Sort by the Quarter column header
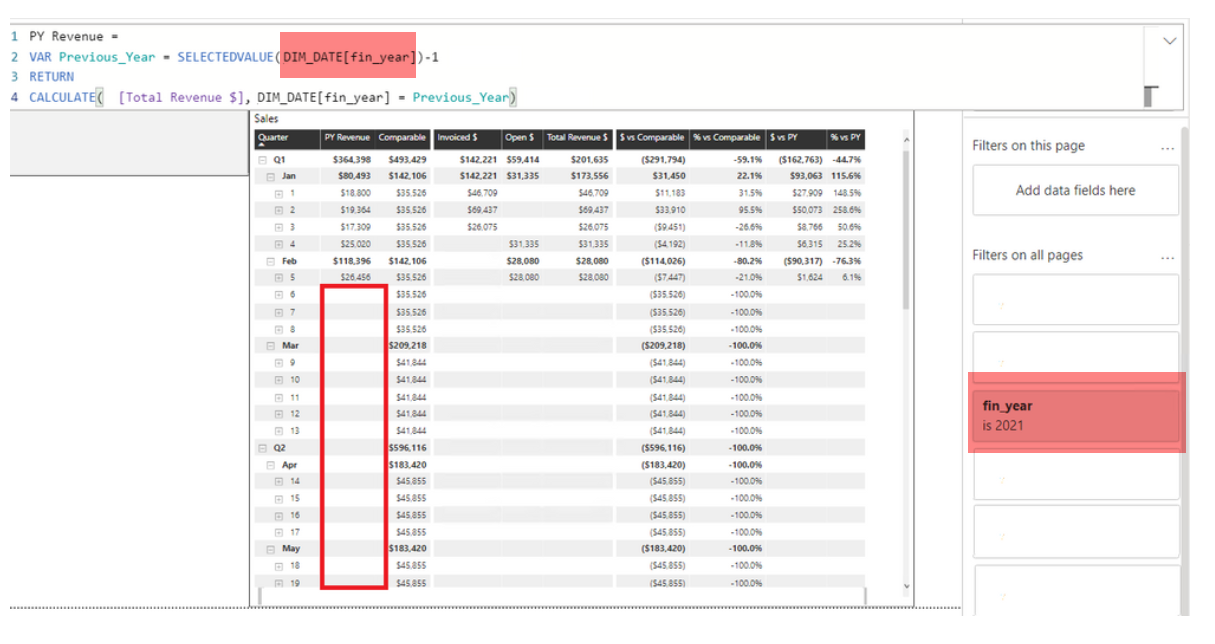This screenshot has width=1215, height=644. [x=287, y=138]
